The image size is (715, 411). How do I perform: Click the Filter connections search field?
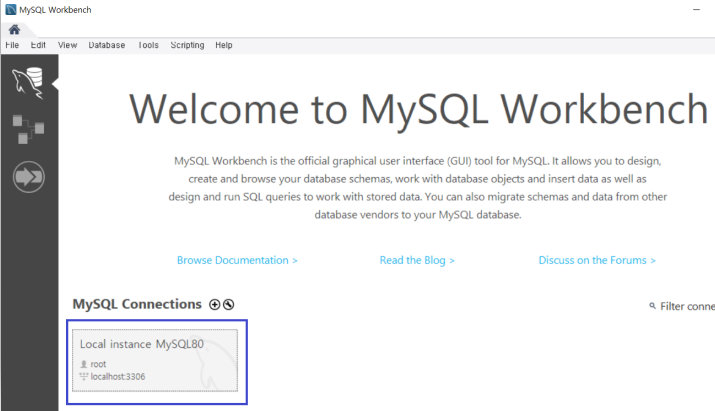click(687, 306)
